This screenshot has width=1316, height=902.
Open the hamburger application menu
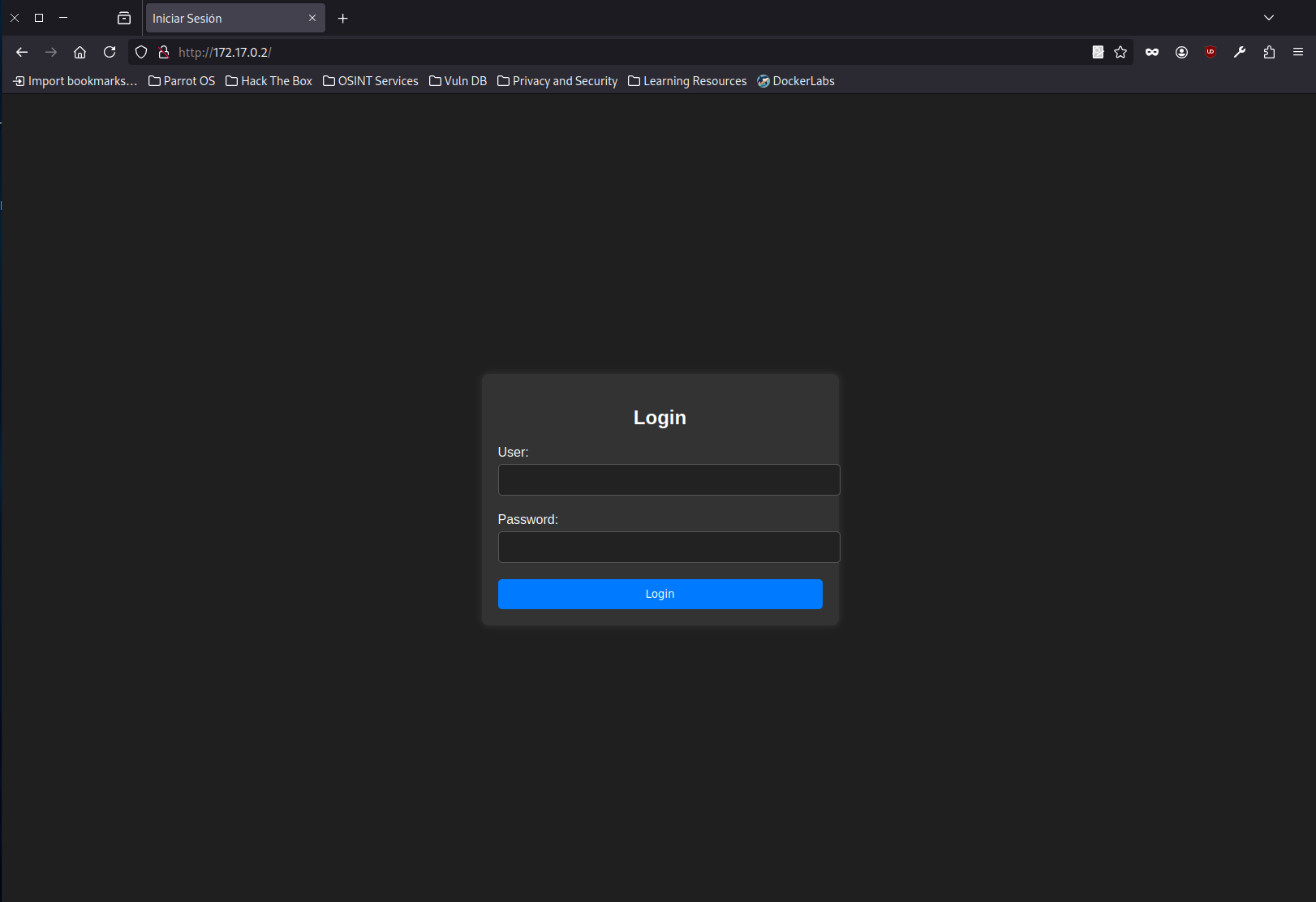[x=1298, y=52]
